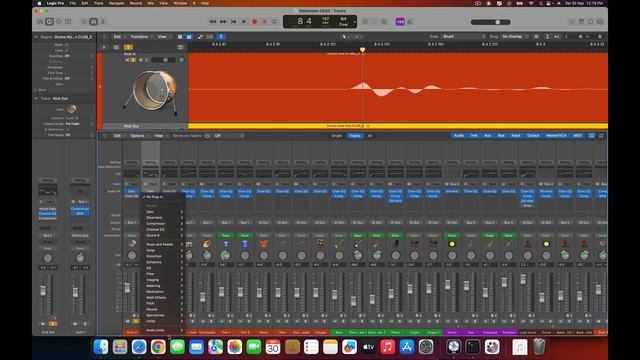This screenshot has height=360, width=640.
Task: Open Distortion plug-in submenu
Action: [163, 256]
